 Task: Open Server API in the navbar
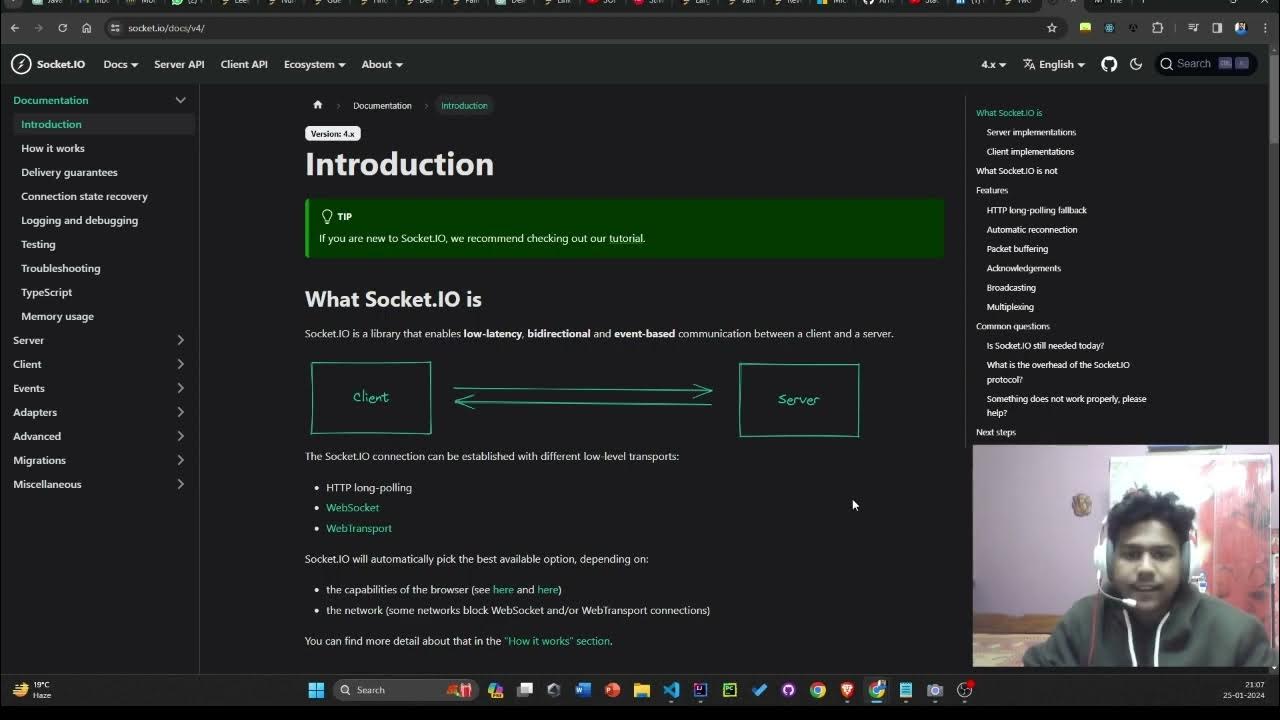click(179, 64)
